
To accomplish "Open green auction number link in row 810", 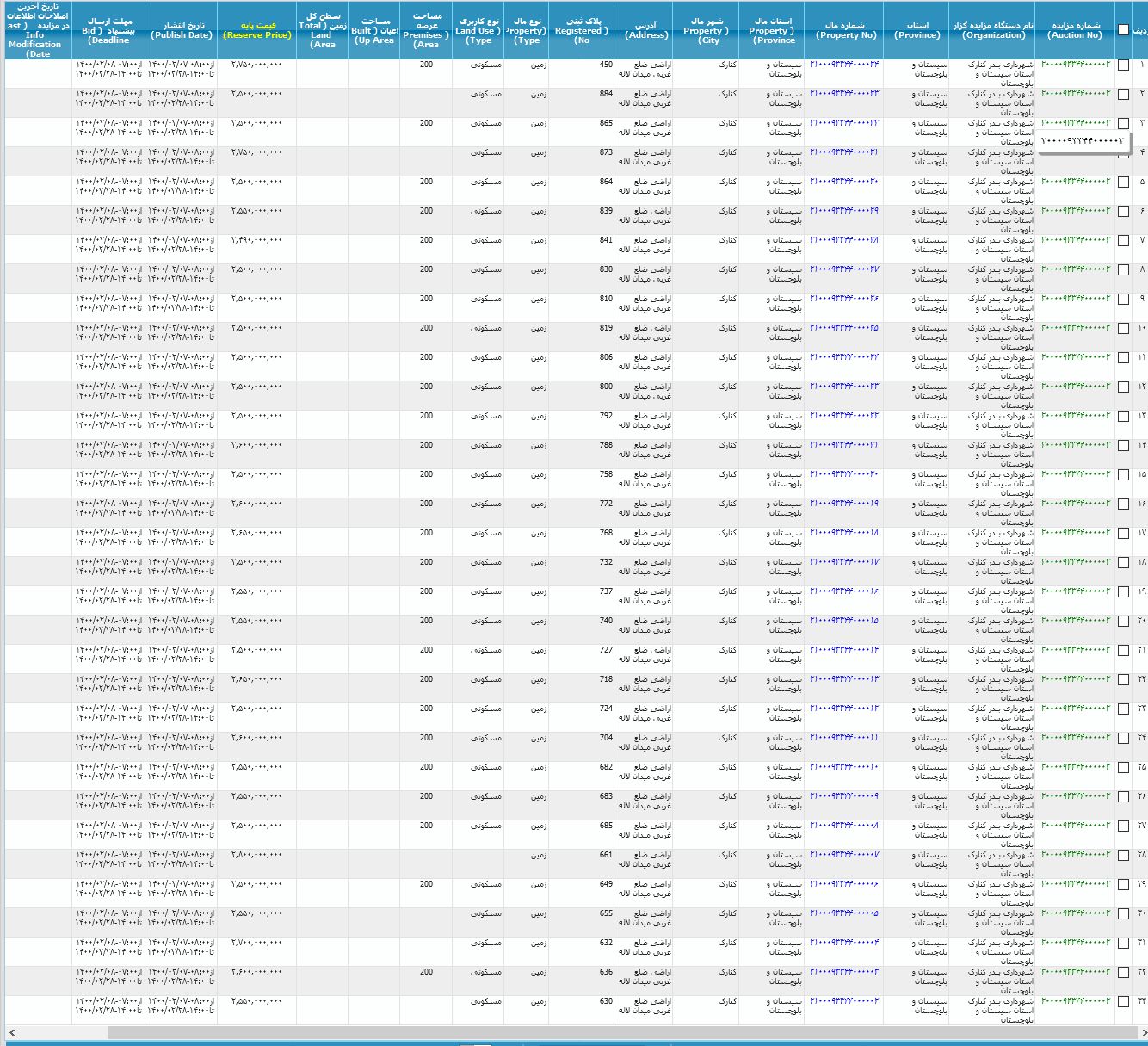I will click(x=1076, y=299).
